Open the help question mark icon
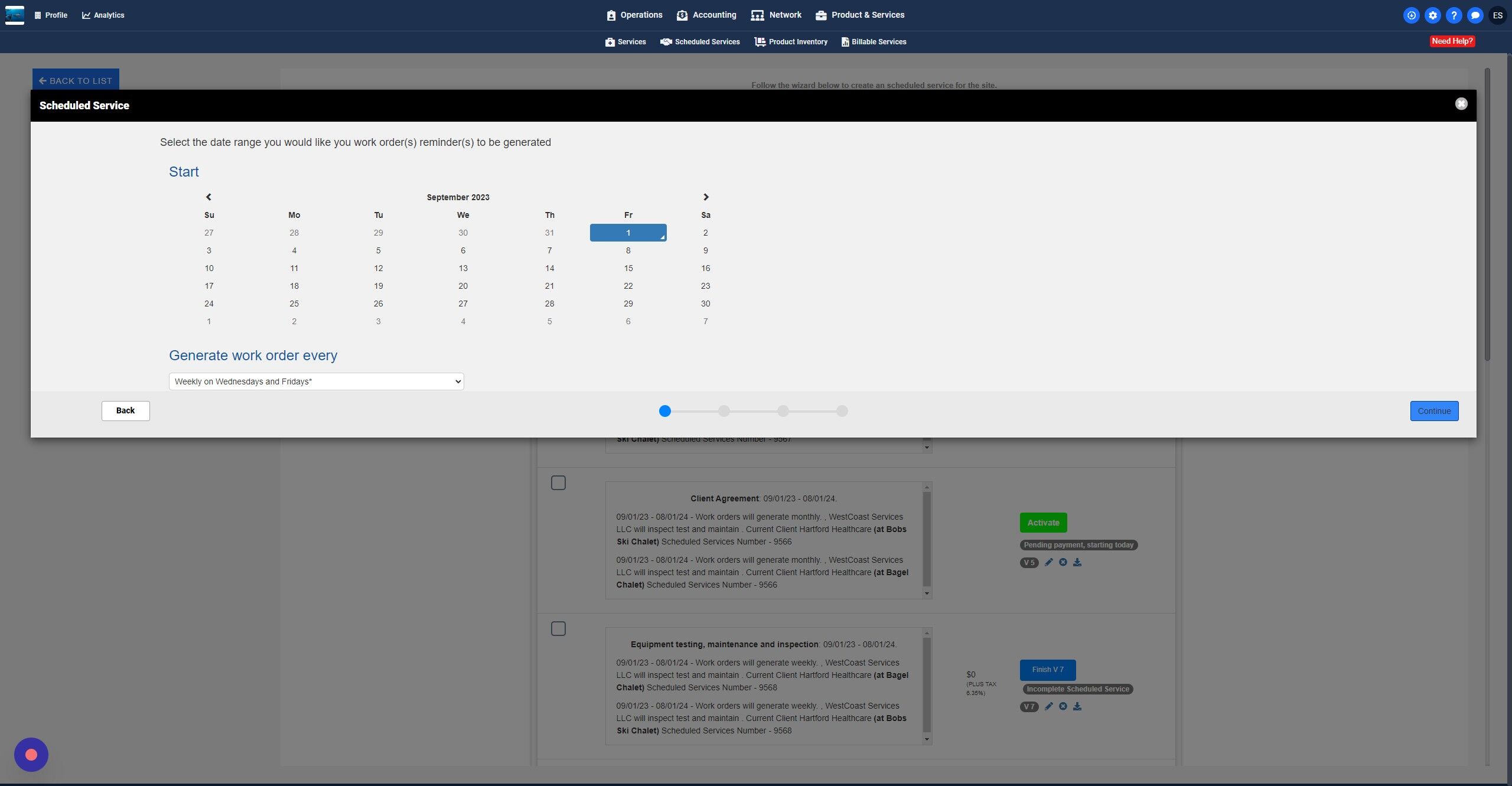Screen dimensions: 1512x786 click(x=1454, y=15)
